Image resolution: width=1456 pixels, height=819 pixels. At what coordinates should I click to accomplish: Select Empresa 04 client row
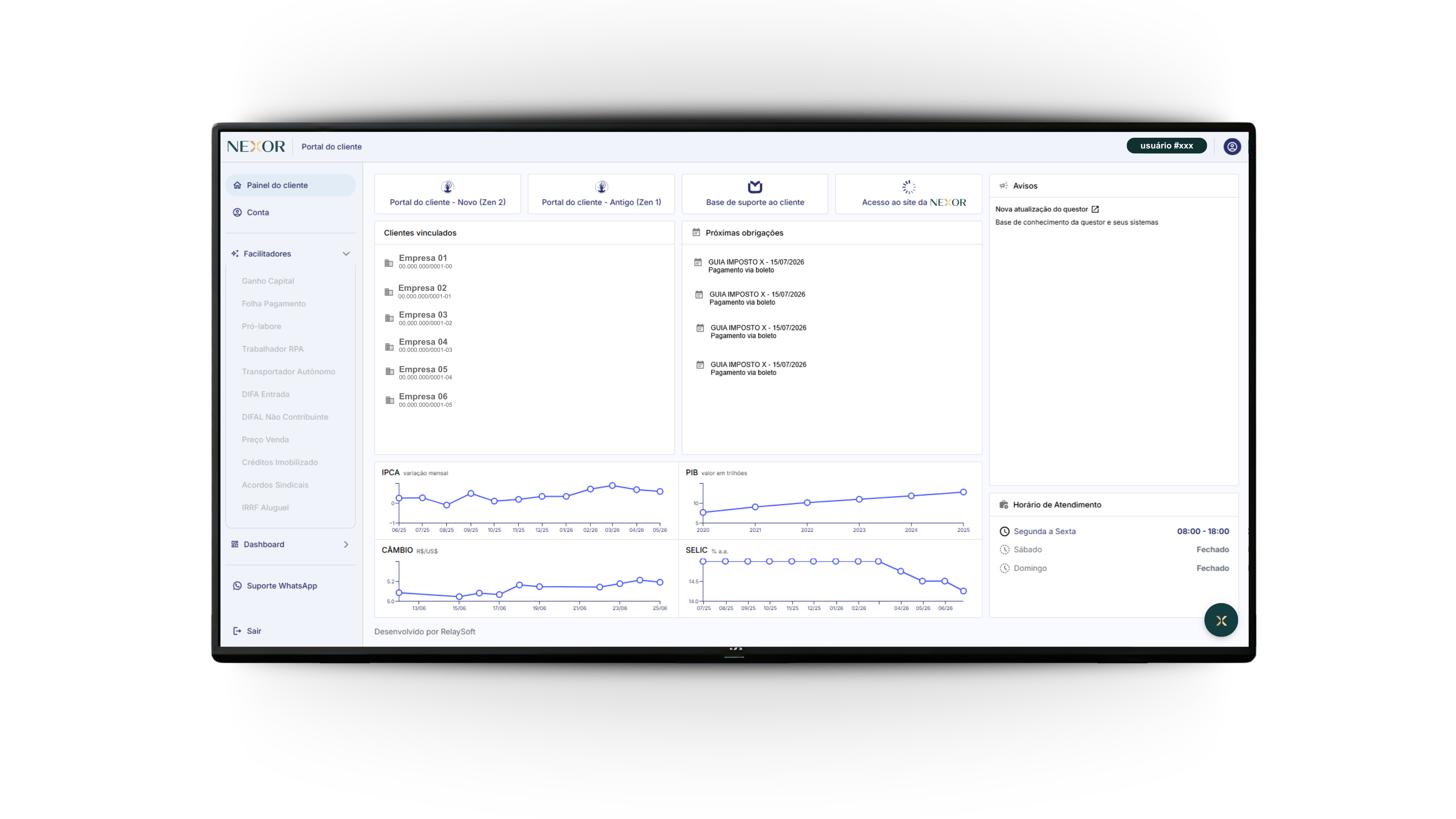[x=425, y=345]
